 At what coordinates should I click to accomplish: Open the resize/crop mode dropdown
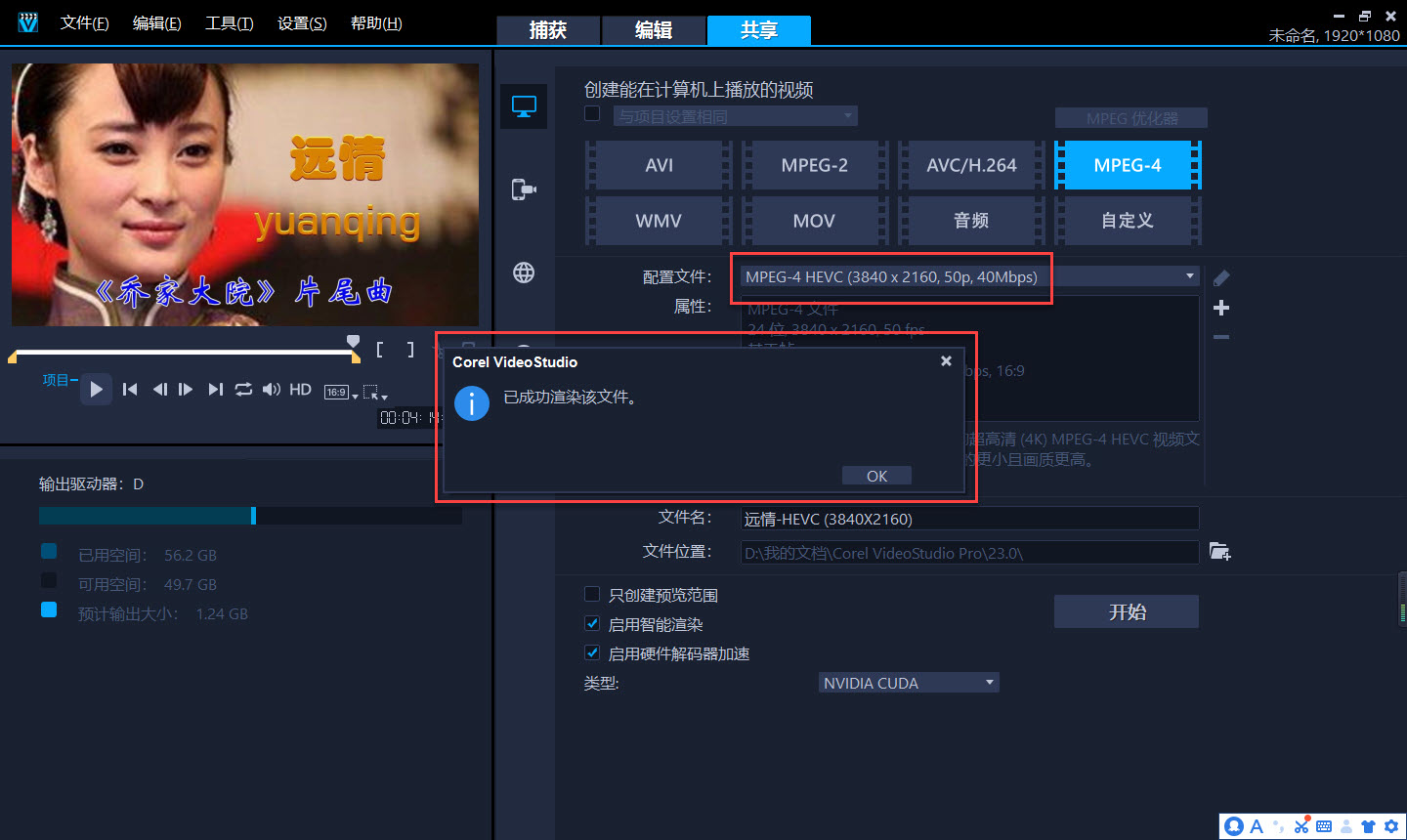click(375, 393)
